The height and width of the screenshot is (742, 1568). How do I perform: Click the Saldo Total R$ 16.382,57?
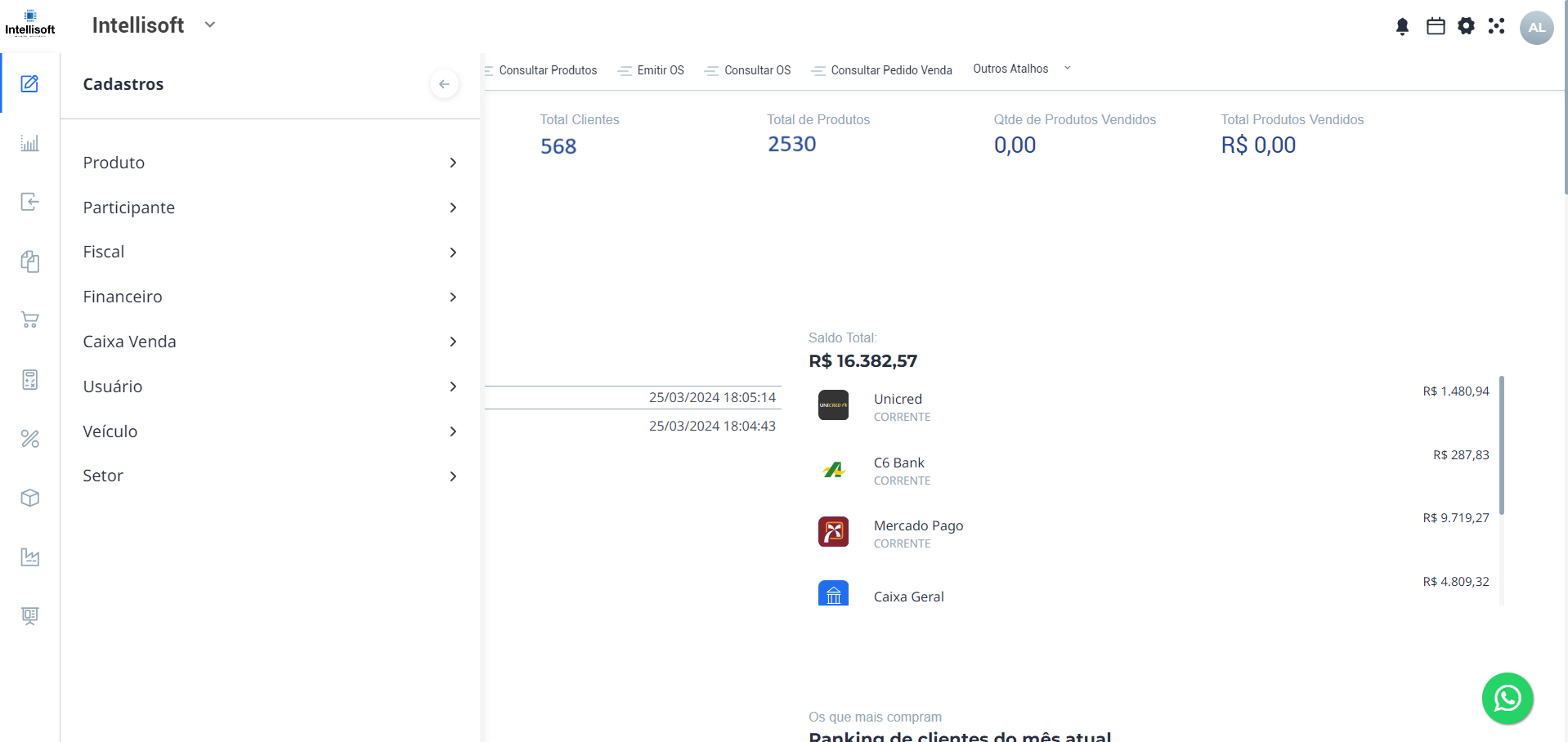[863, 361]
